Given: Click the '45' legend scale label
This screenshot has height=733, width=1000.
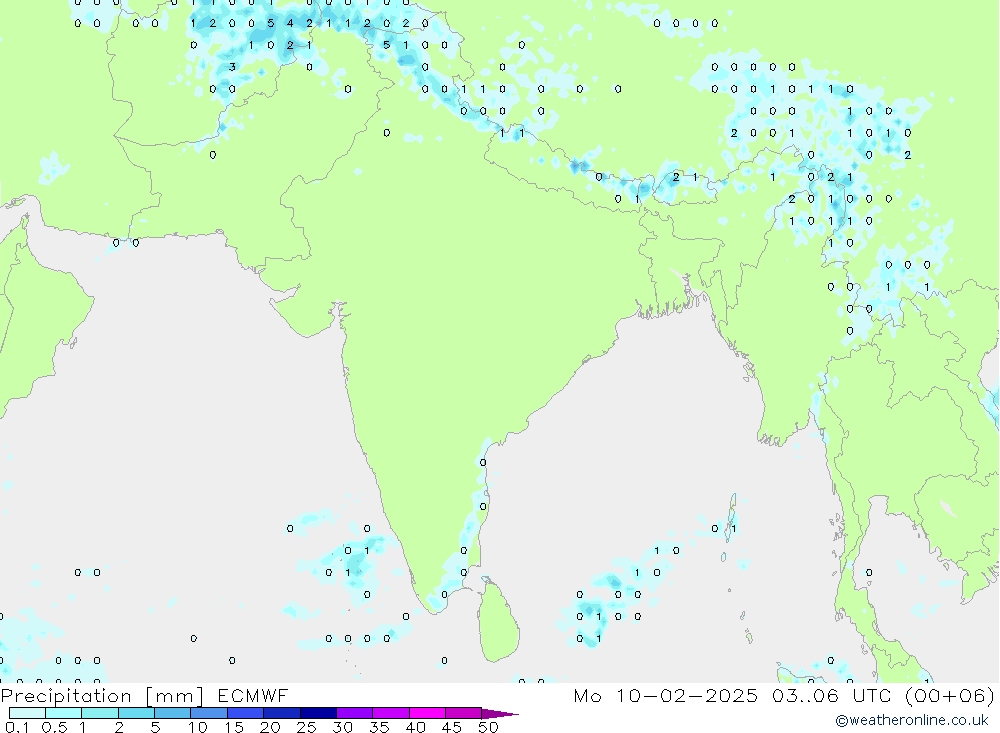Looking at the screenshot, I should pos(452,727).
